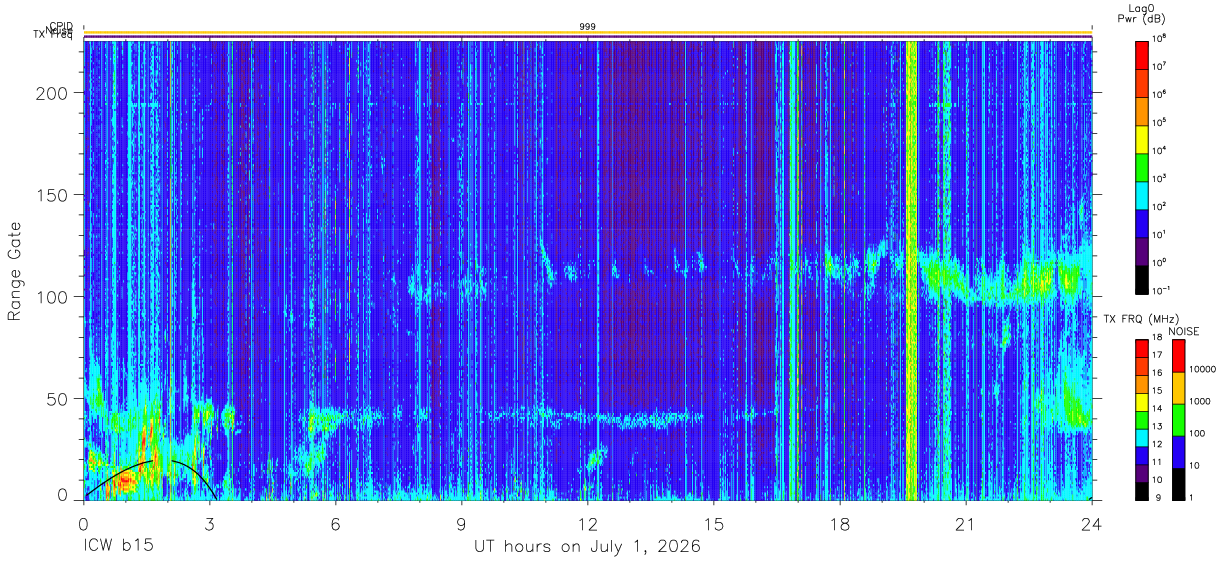
Task: Click the 9 tick label on the UT hours axis
Action: tap(462, 524)
